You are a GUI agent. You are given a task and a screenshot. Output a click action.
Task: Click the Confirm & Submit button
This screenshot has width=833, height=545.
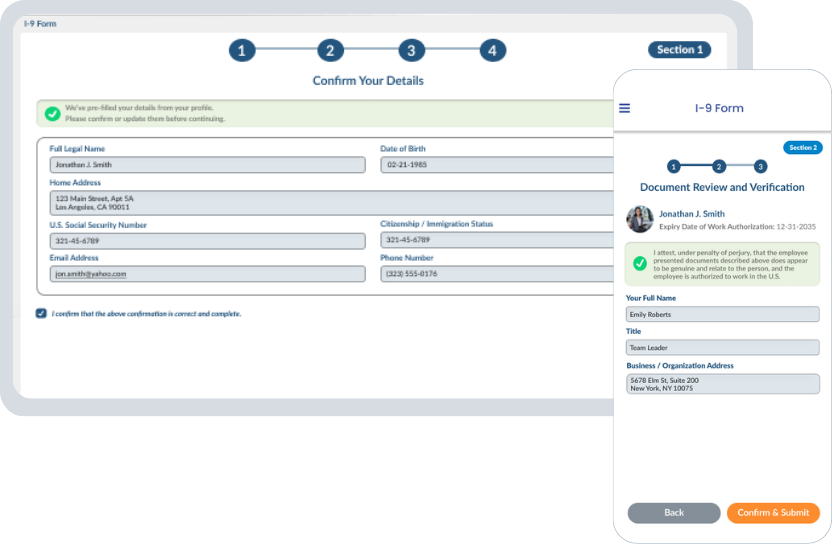click(x=773, y=513)
